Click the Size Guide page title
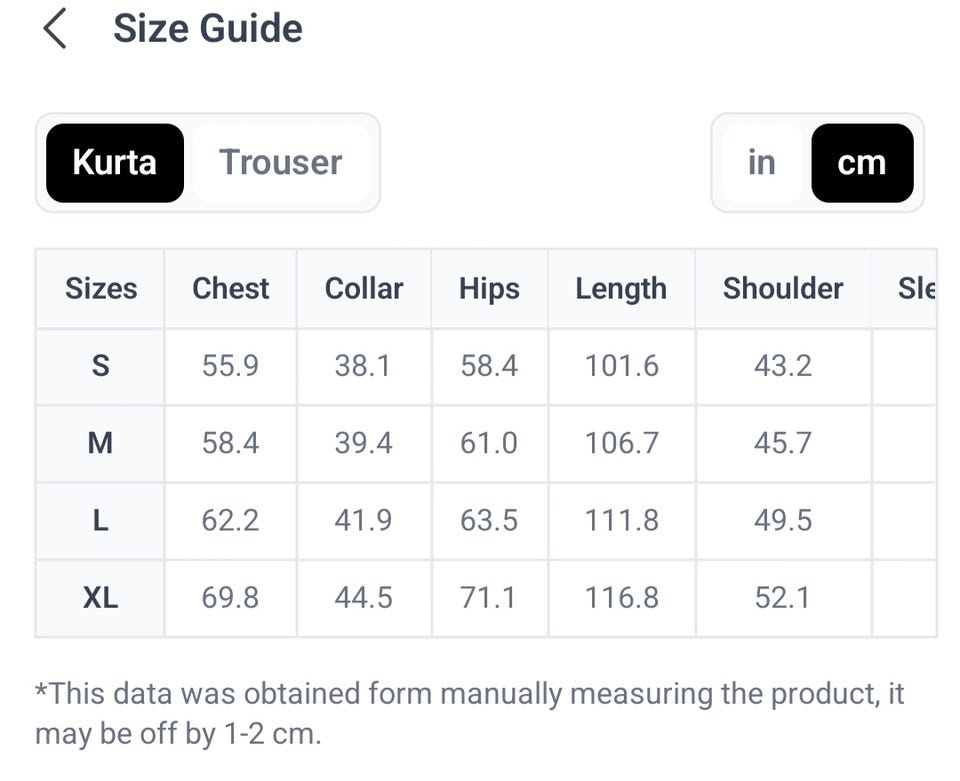960x781 pixels. click(208, 29)
